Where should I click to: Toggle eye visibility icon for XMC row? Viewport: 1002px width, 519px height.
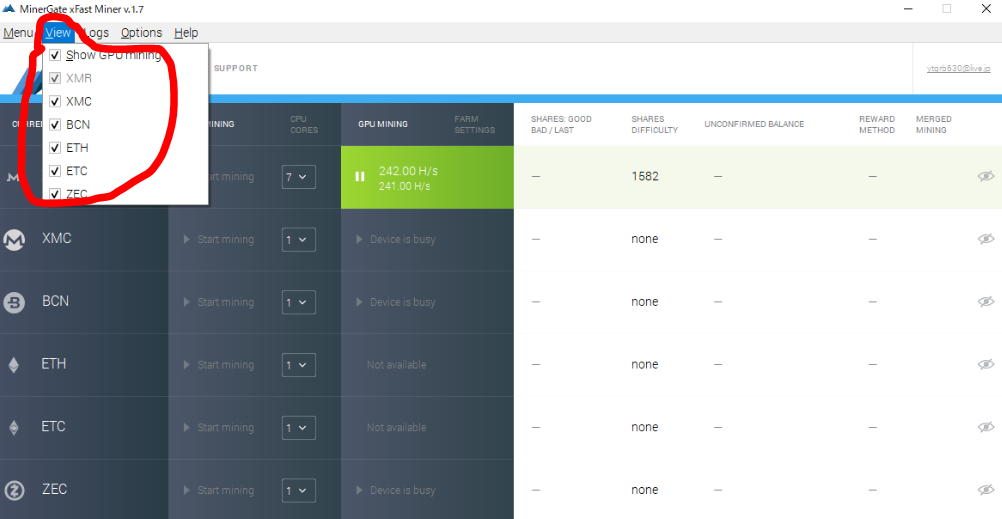[x=986, y=239]
